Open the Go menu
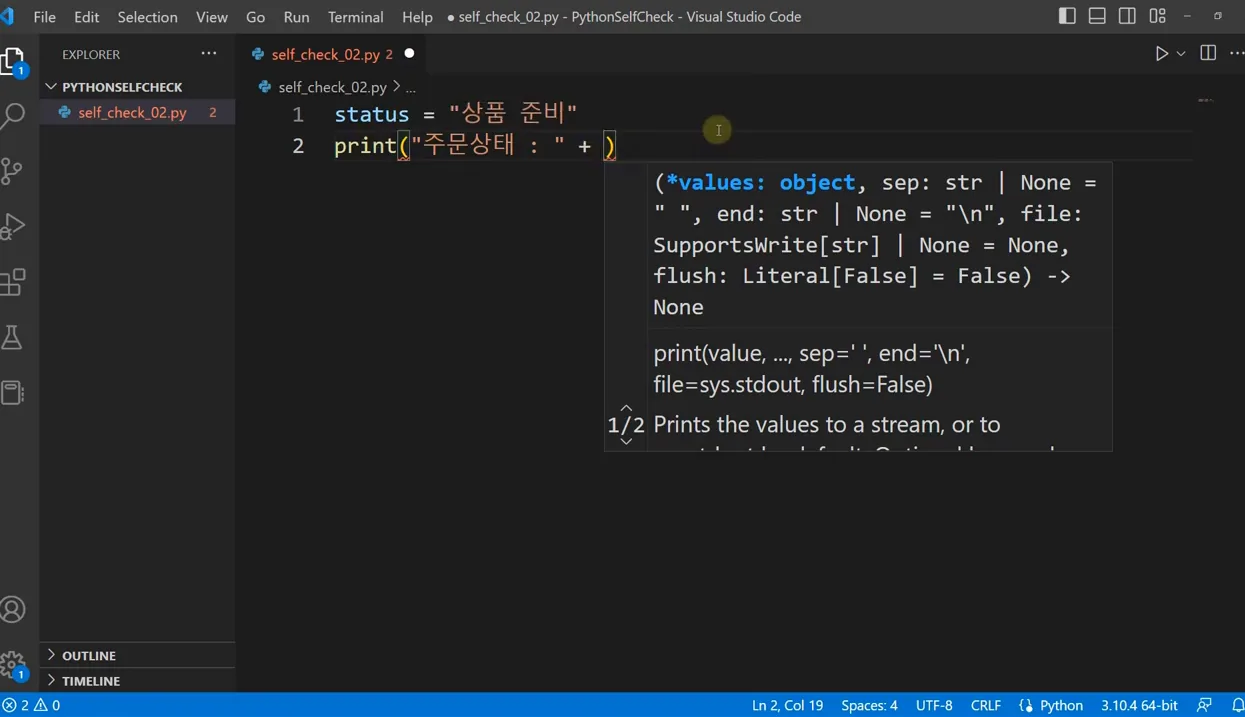The image size is (1245, 717). click(x=255, y=17)
